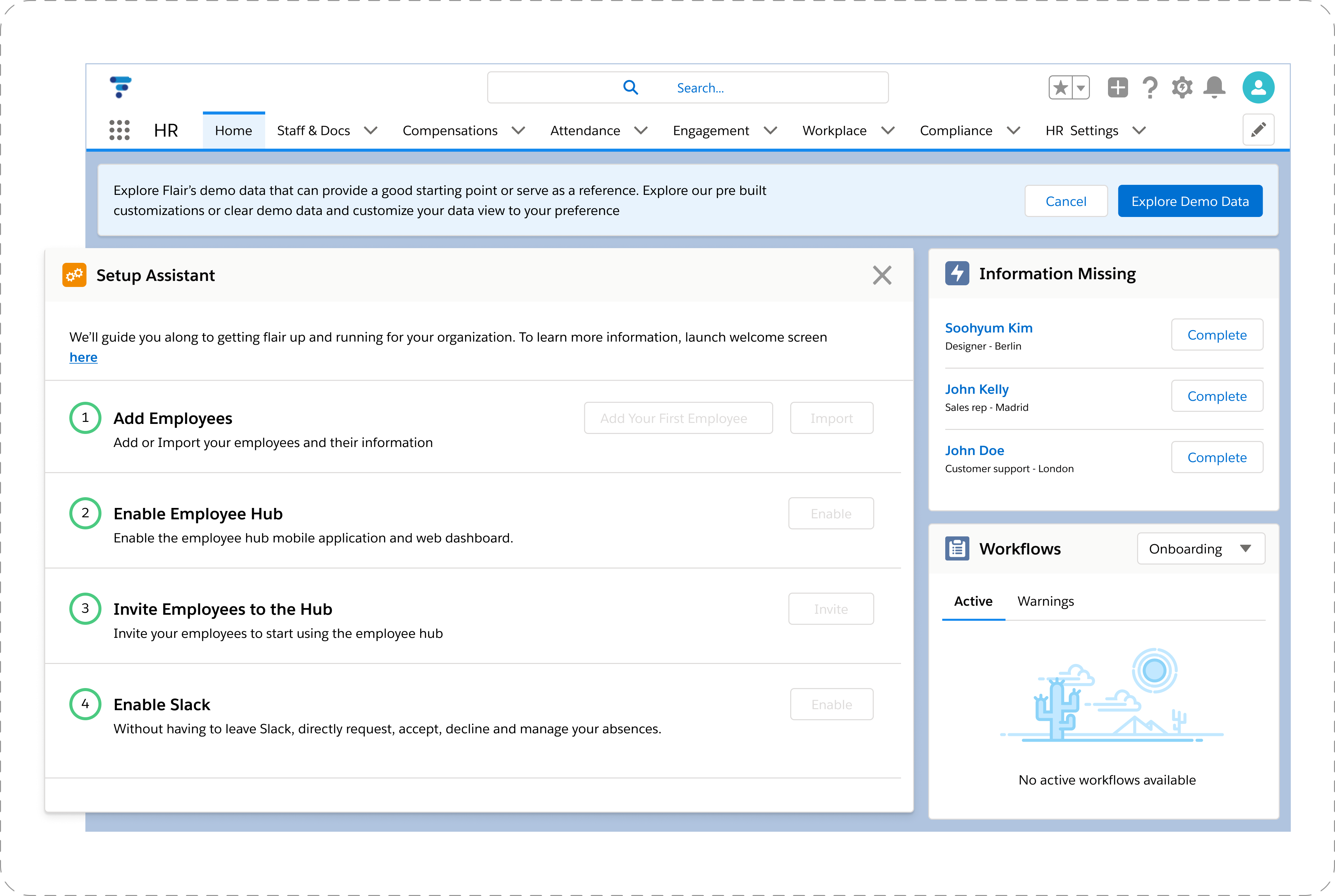Open John Doe's profile link
Viewport: 1335px width, 896px height.
[x=974, y=450]
